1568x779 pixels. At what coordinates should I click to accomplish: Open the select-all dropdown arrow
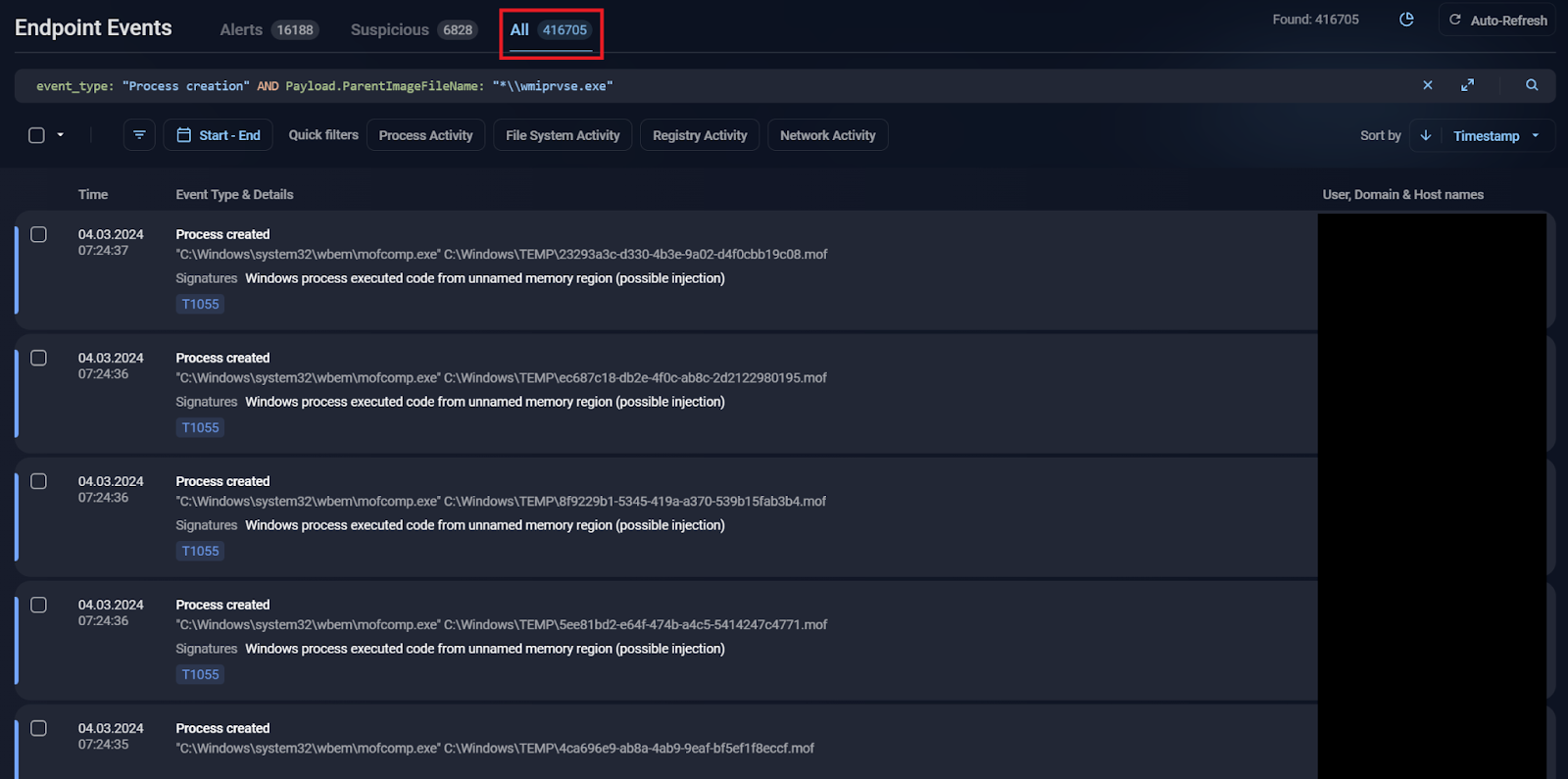click(x=61, y=135)
